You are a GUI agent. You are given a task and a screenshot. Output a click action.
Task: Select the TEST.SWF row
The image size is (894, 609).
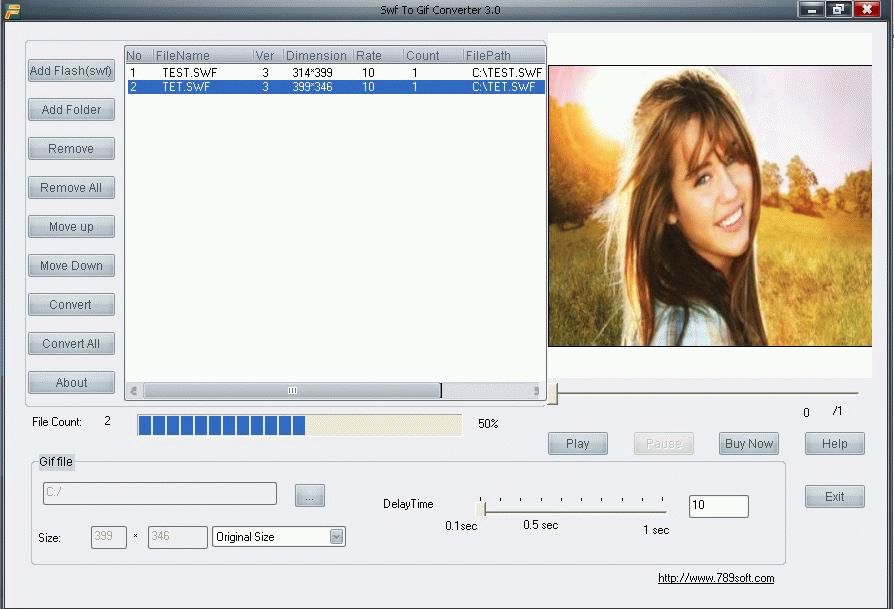pos(335,72)
